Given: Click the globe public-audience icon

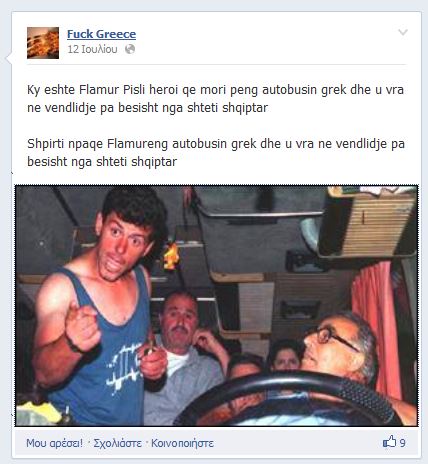Looking at the screenshot, I should point(130,49).
